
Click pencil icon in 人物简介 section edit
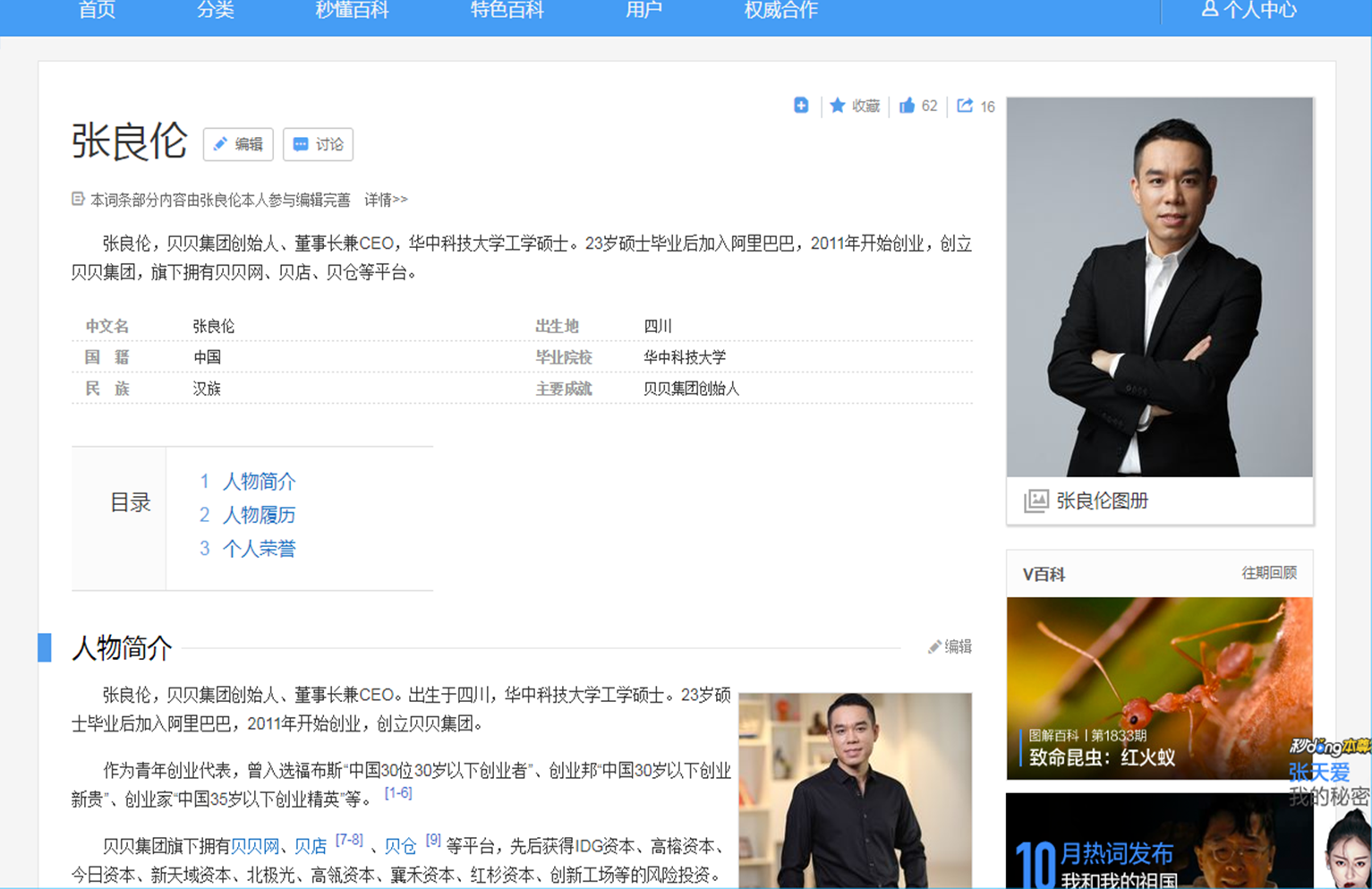[x=934, y=646]
